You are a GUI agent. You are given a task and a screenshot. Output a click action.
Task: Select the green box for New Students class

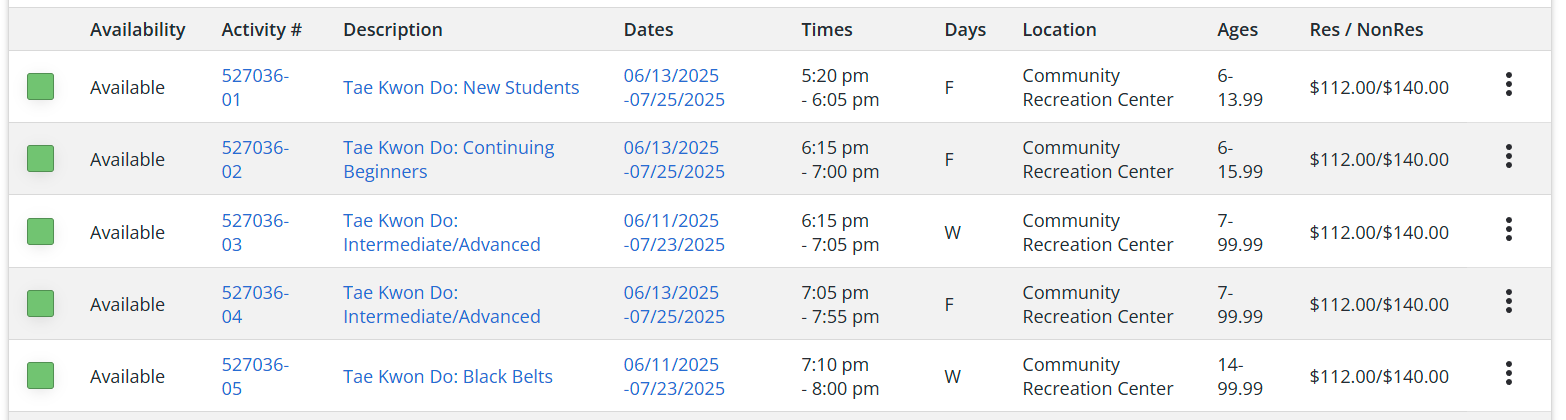40,87
